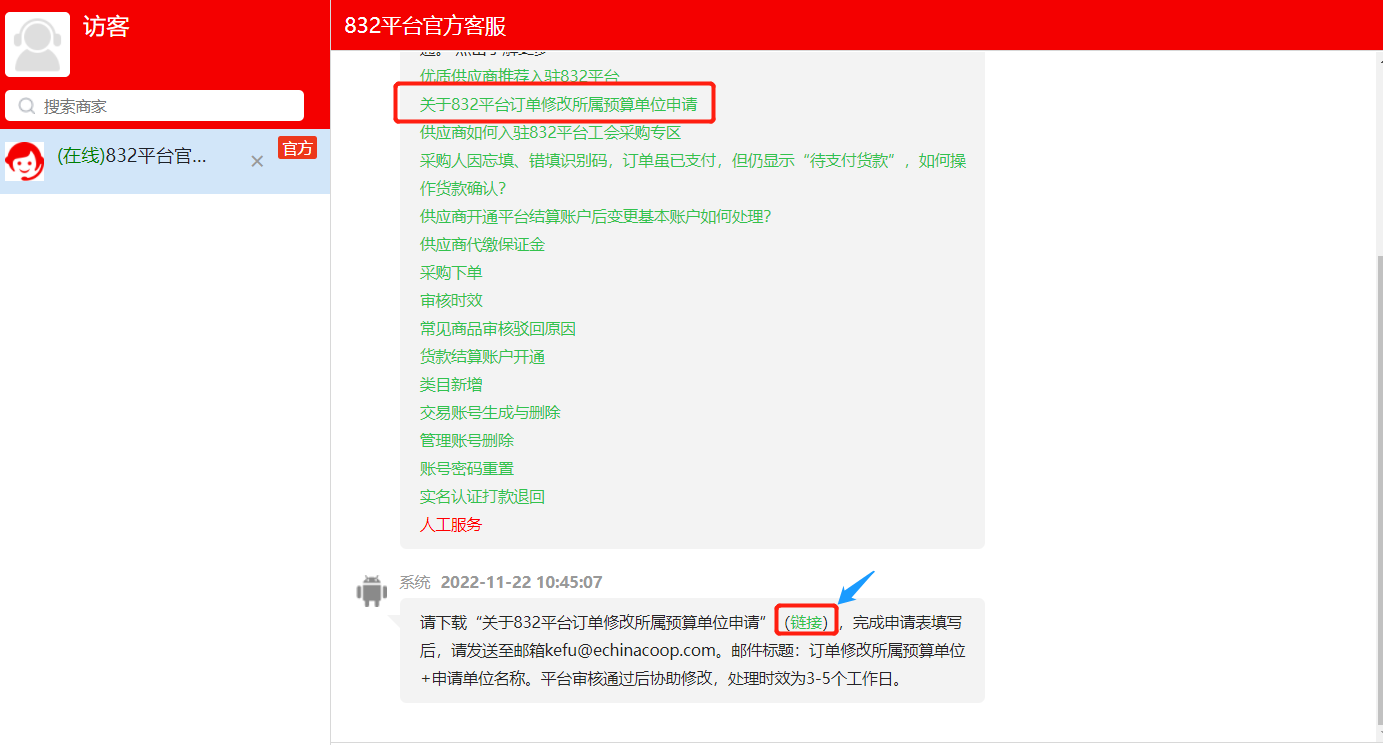This screenshot has width=1383, height=745.
Task: Click the visitor avatar icon
Action: tap(38, 44)
